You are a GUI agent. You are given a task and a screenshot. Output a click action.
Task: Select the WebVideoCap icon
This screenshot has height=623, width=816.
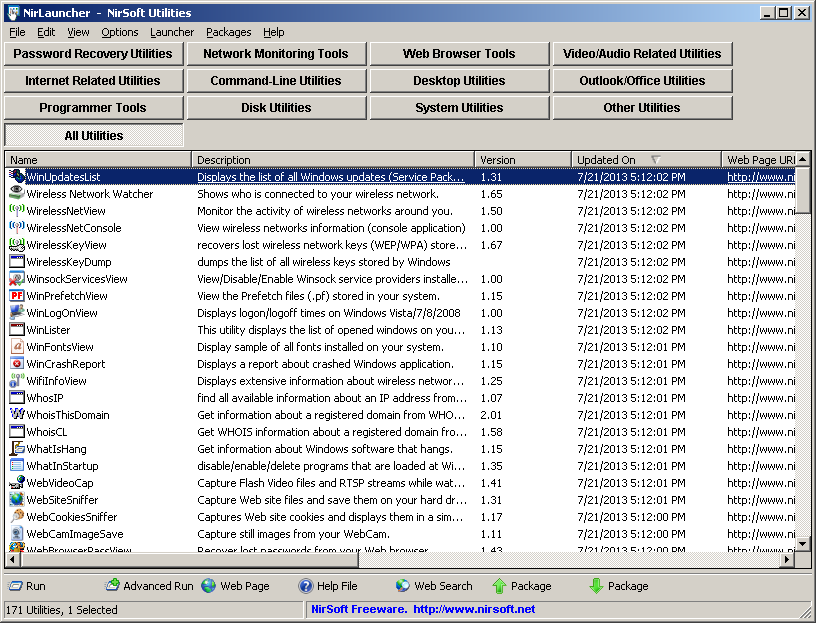pyautogui.click(x=17, y=483)
